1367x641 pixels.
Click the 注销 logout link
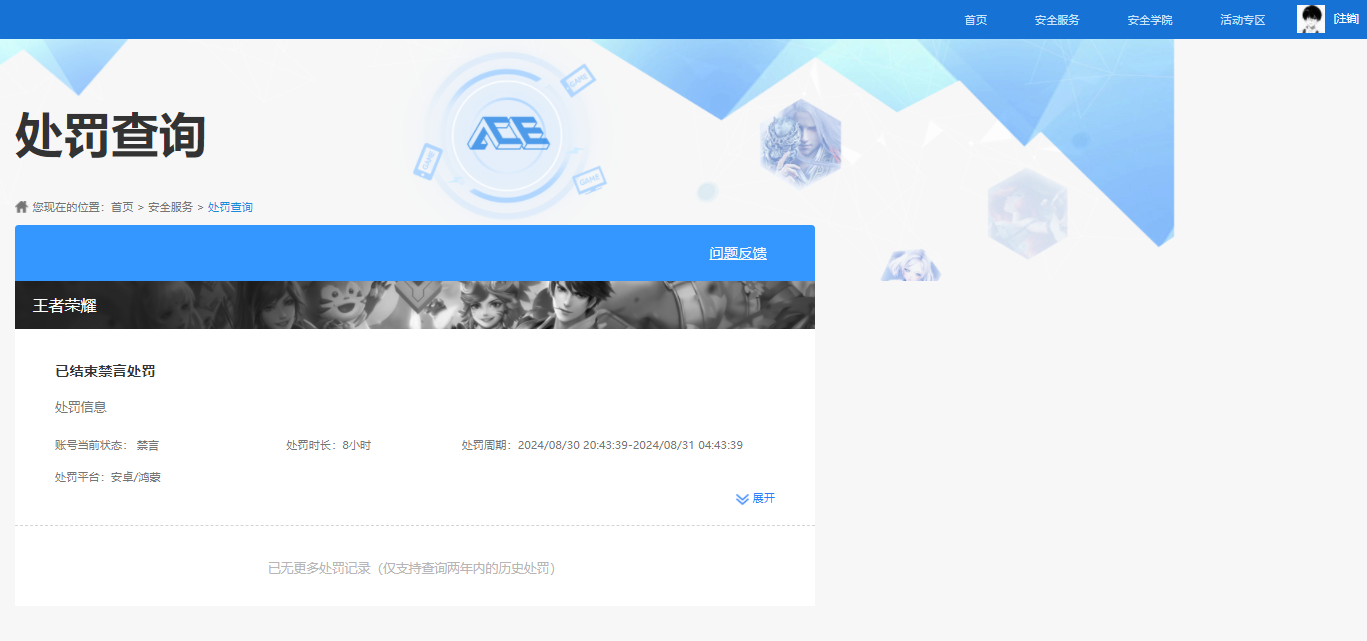(1346, 19)
